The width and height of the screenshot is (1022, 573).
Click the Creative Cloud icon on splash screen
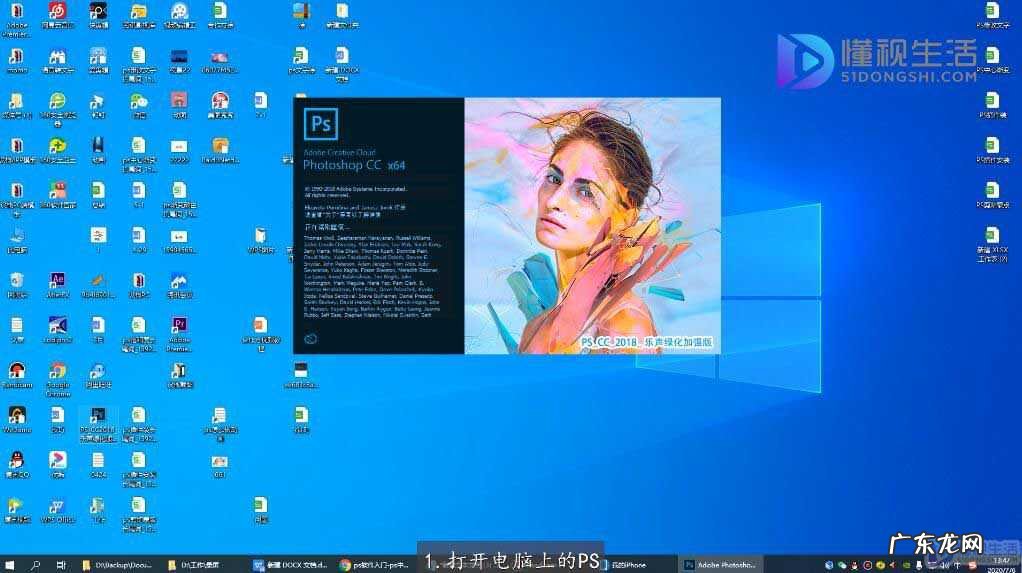coord(311,339)
